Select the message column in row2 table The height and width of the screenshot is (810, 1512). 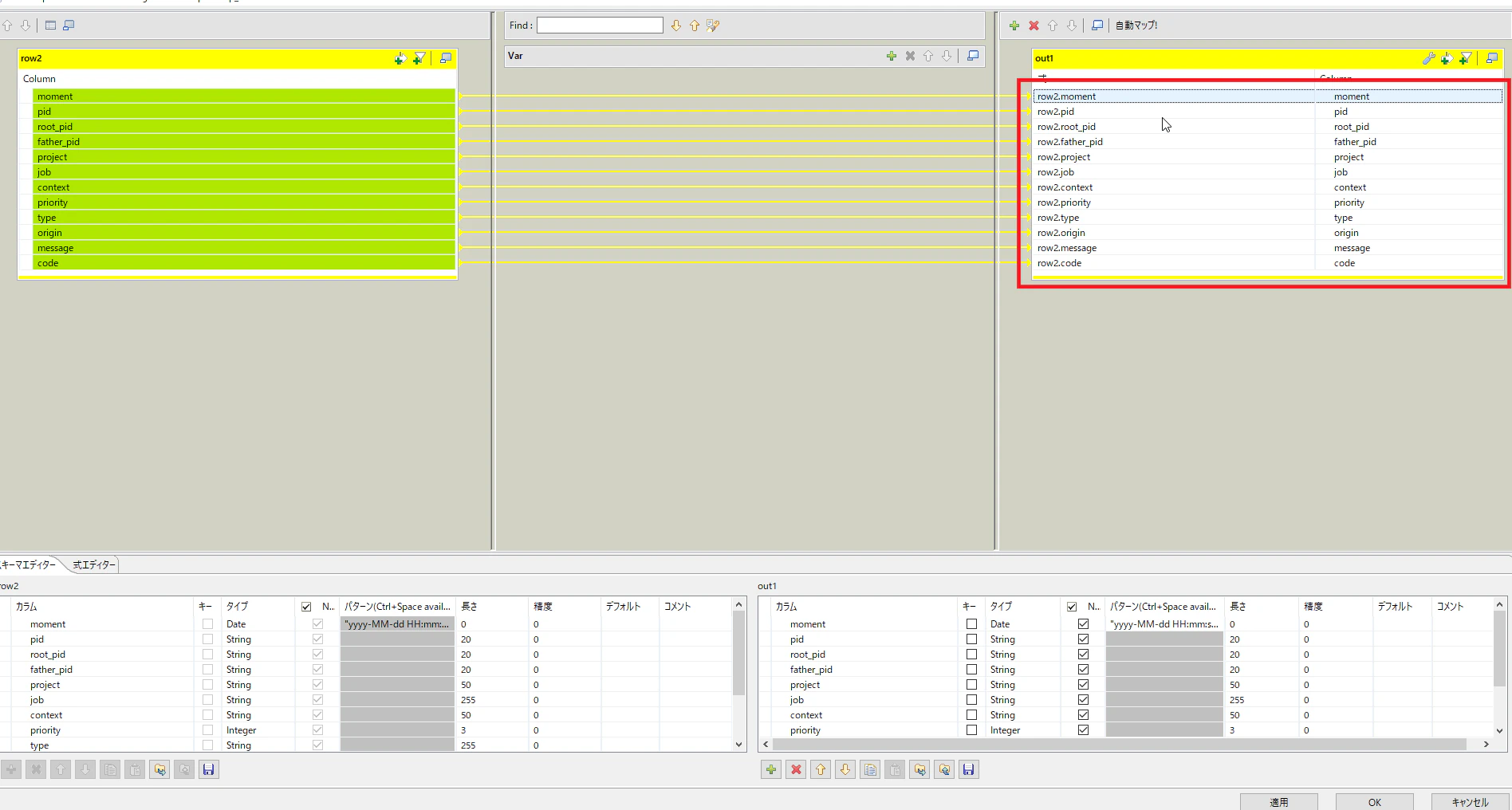tap(244, 248)
